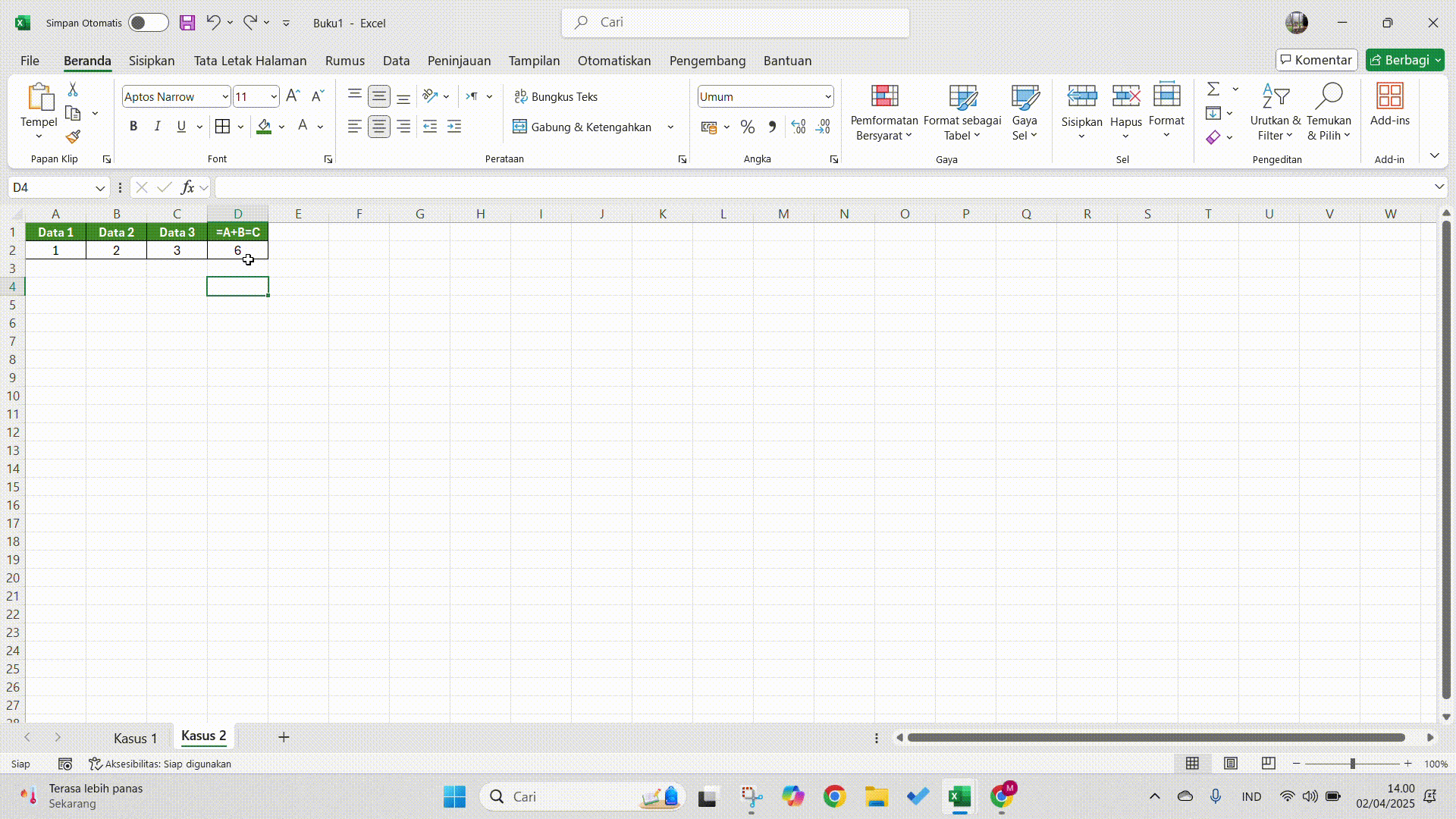Image resolution: width=1456 pixels, height=819 pixels.
Task: Switch to the Rumus tab
Action: coord(345,61)
